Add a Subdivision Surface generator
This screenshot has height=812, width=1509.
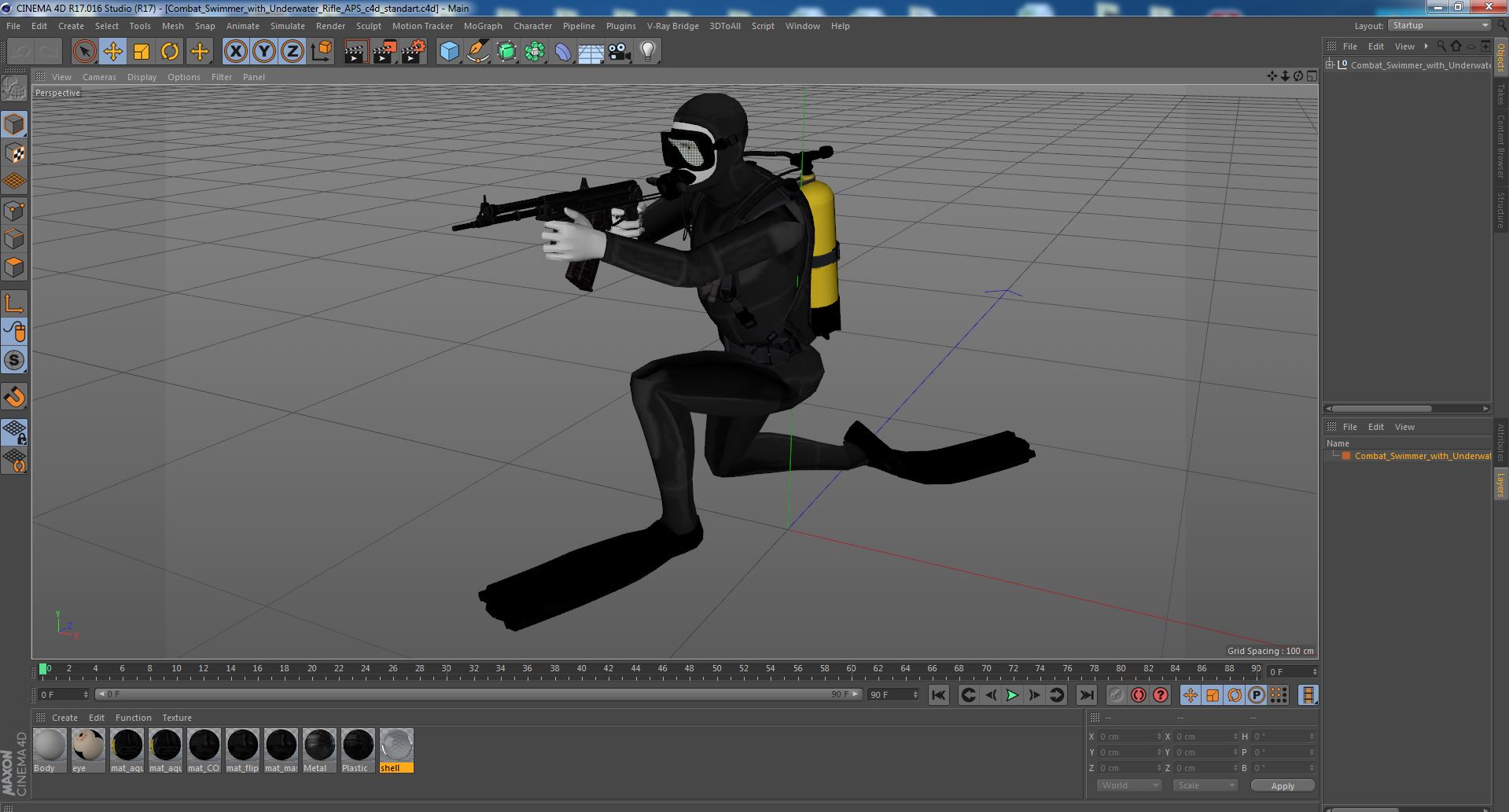click(x=506, y=52)
